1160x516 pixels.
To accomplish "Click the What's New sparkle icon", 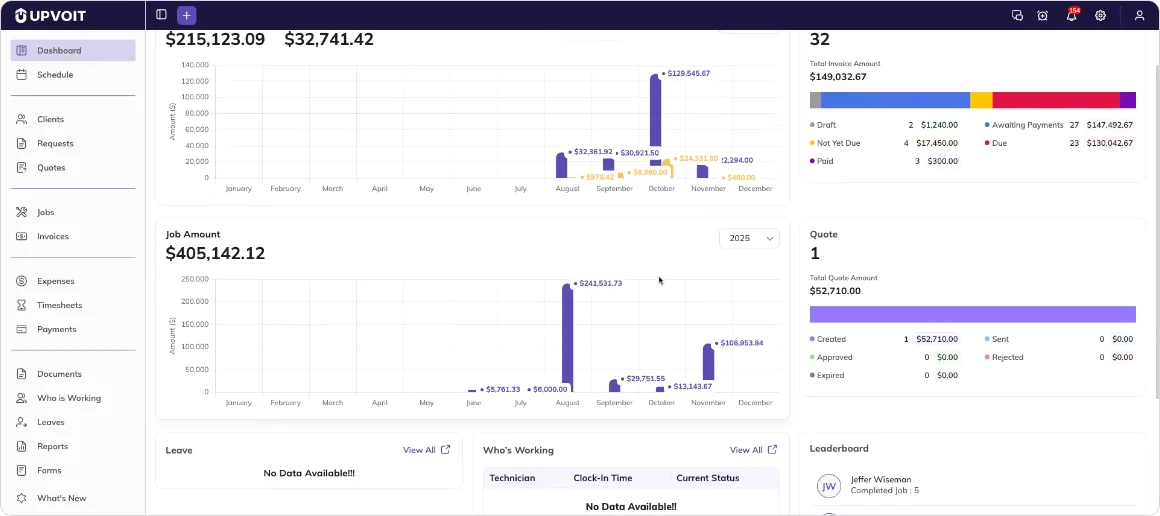I will [21, 498].
